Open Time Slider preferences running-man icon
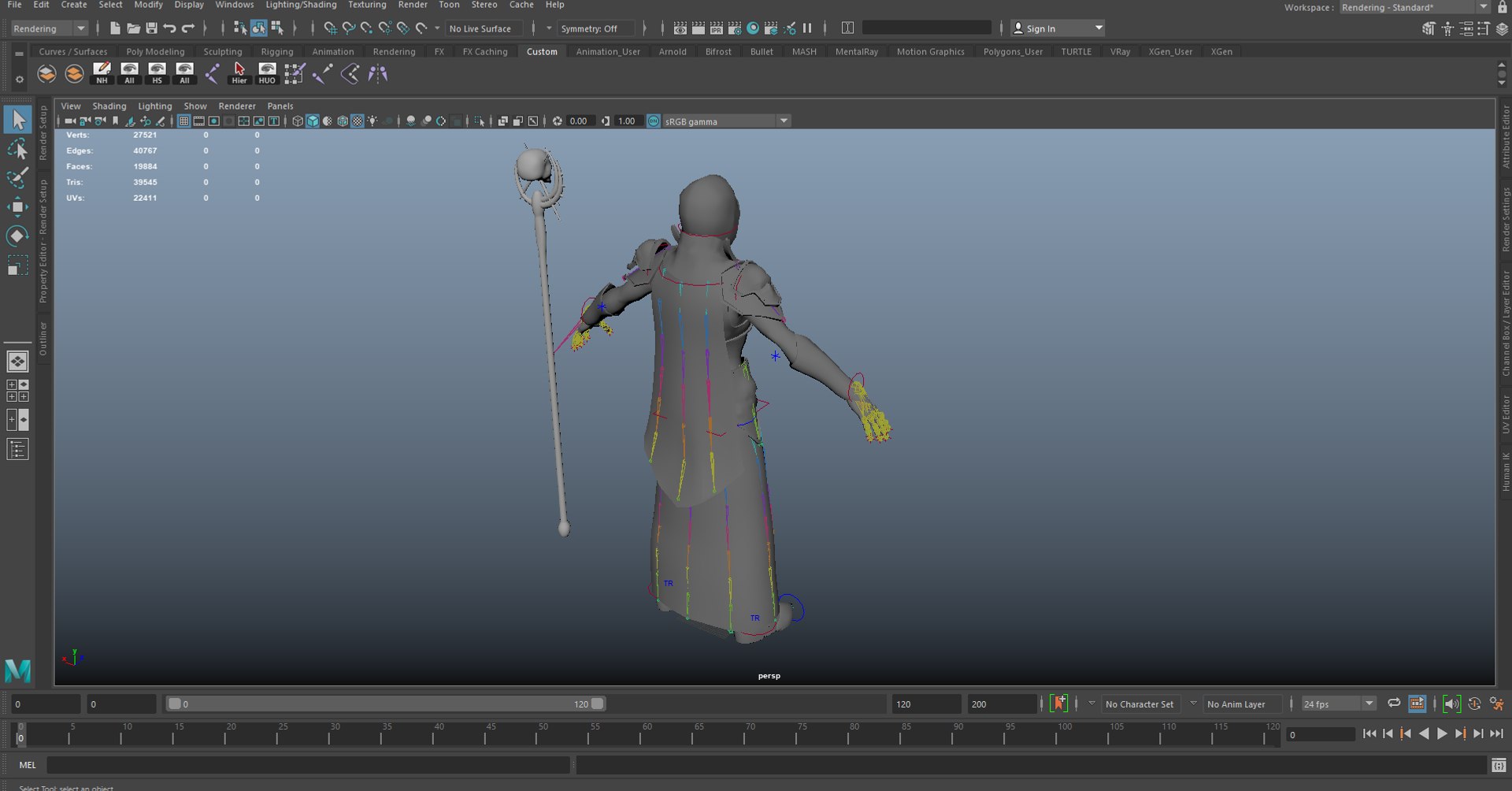 pyautogui.click(x=1497, y=704)
